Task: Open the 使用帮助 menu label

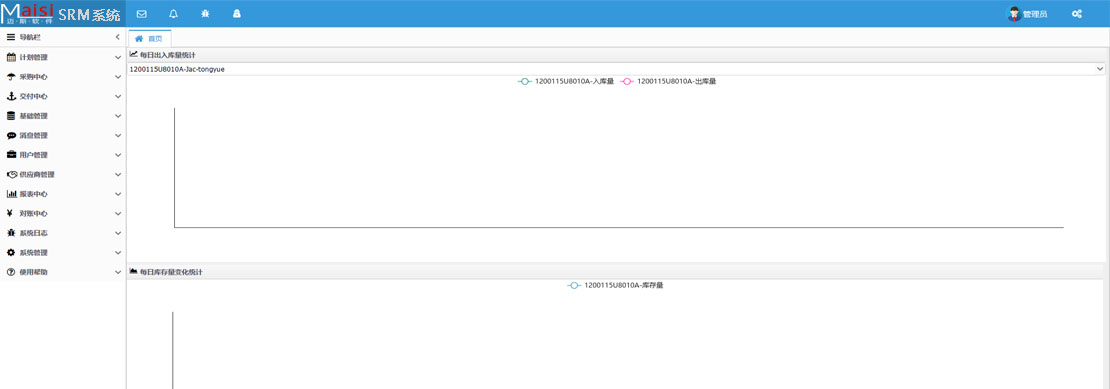Action: [x=33, y=272]
